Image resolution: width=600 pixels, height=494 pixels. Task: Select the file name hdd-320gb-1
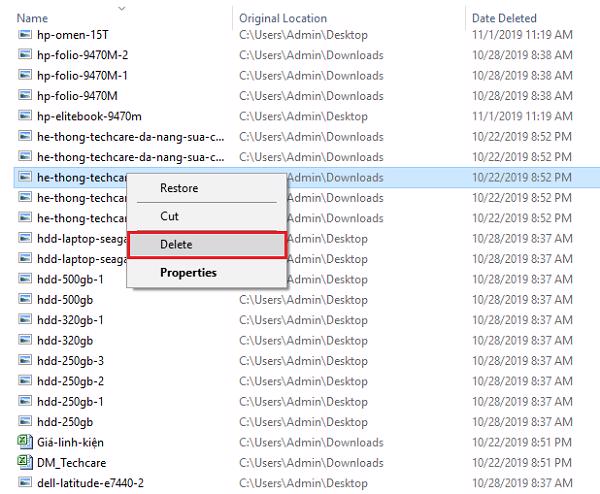(x=70, y=320)
